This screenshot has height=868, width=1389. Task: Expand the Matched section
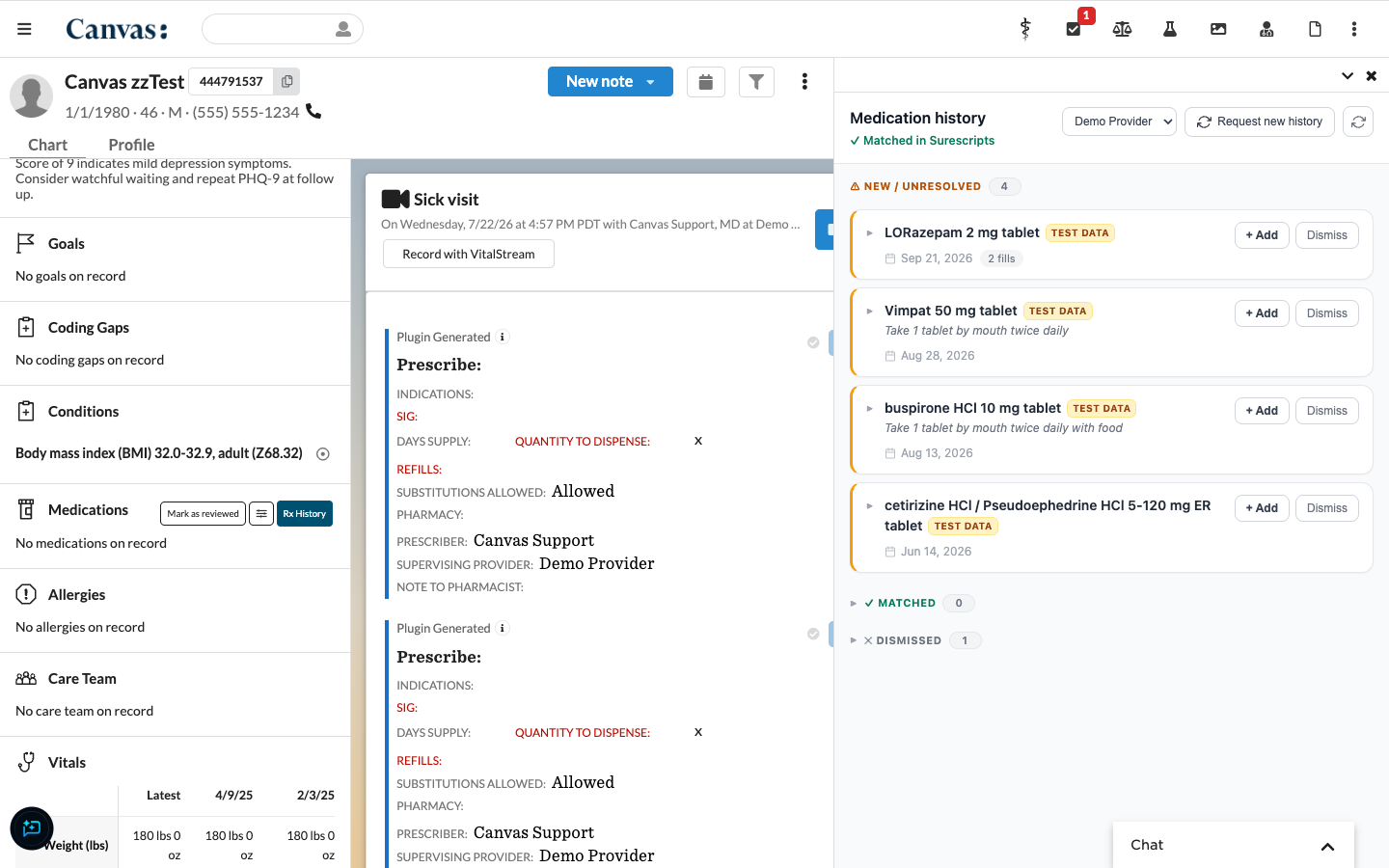point(854,604)
